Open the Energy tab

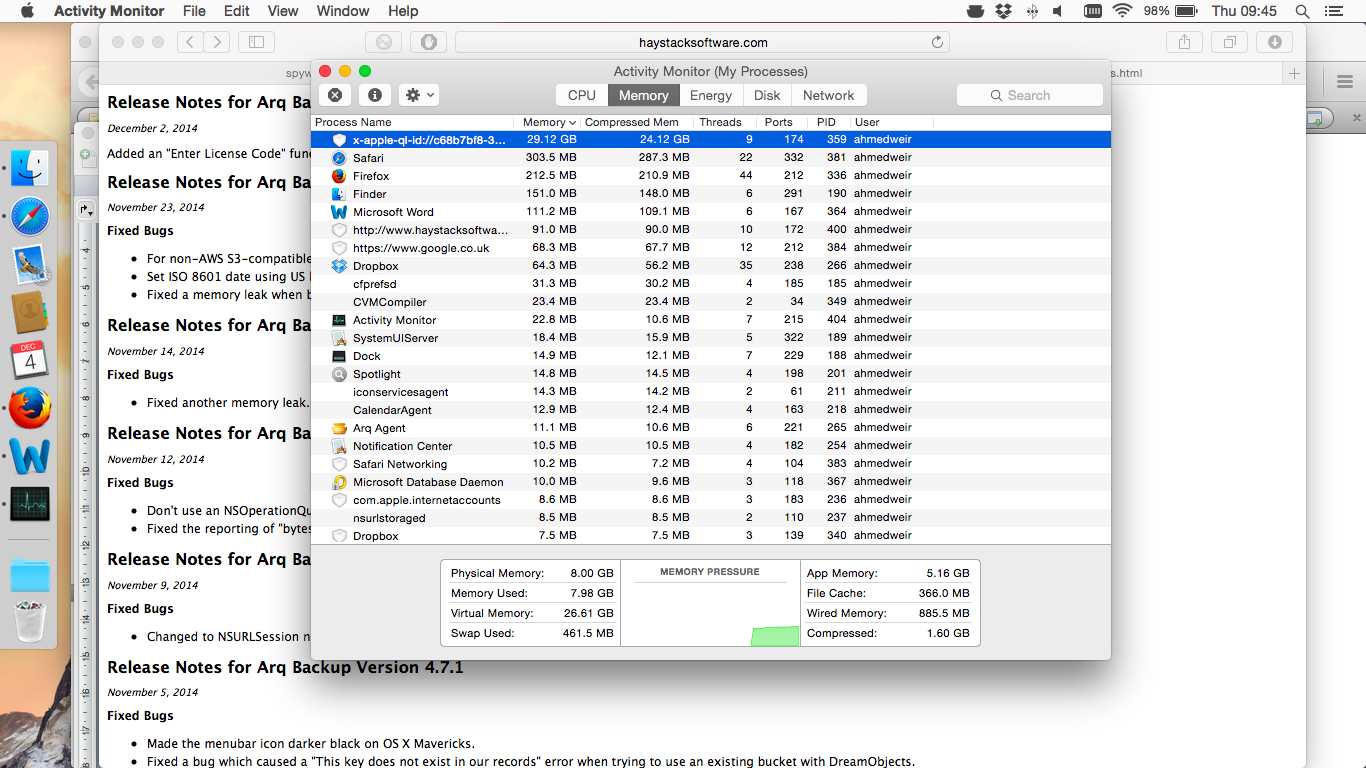point(711,95)
